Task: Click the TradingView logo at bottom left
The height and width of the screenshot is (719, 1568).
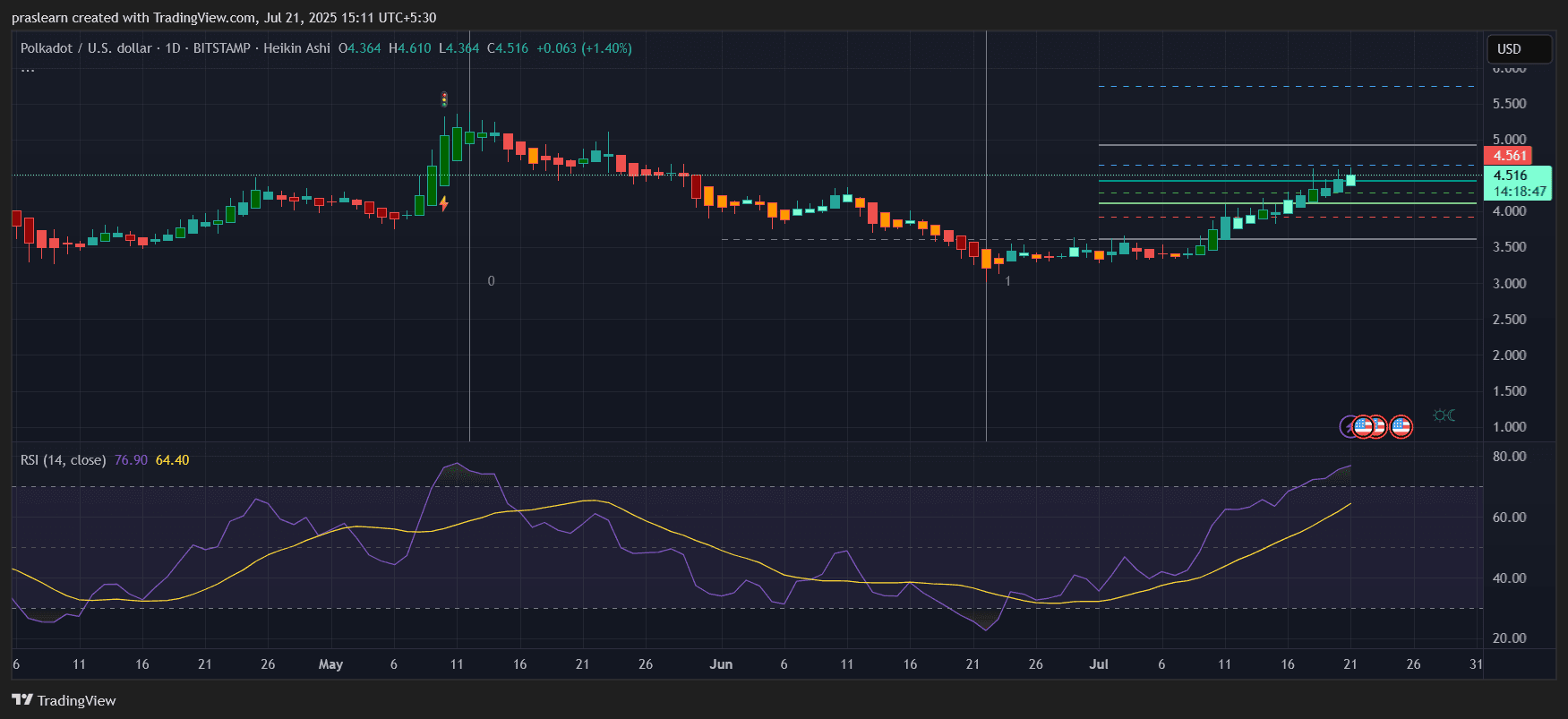Action: [x=64, y=700]
